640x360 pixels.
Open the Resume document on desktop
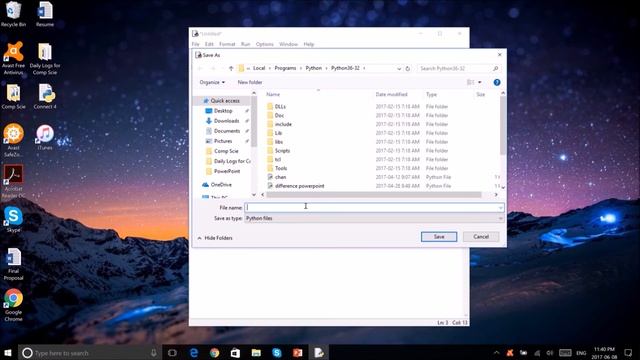tap(45, 14)
